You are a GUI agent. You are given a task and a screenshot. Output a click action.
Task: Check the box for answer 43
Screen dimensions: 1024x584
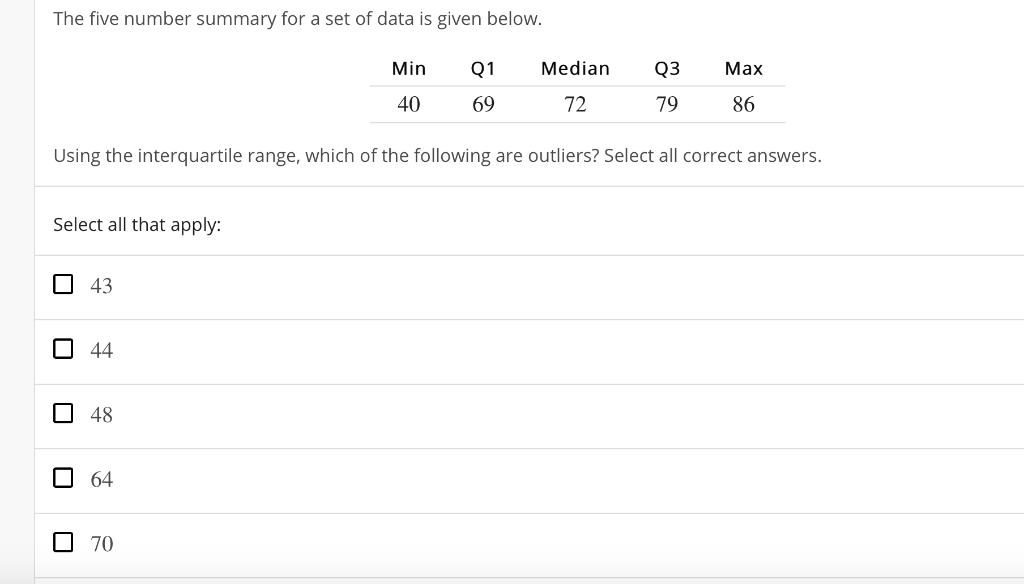click(63, 284)
